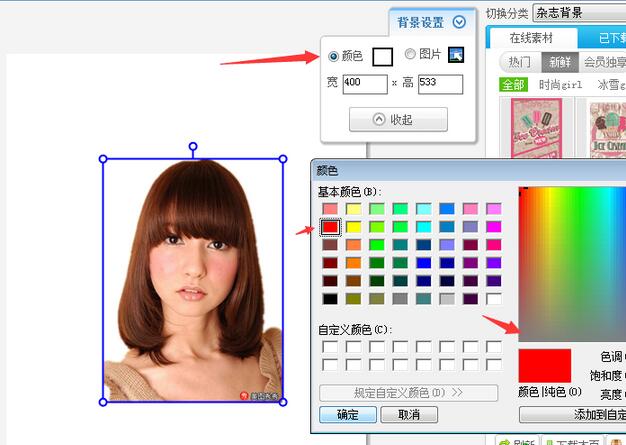The height and width of the screenshot is (445, 626).
Task: Click the top-right resize handle of the portrait
Action: pyautogui.click(x=283, y=159)
